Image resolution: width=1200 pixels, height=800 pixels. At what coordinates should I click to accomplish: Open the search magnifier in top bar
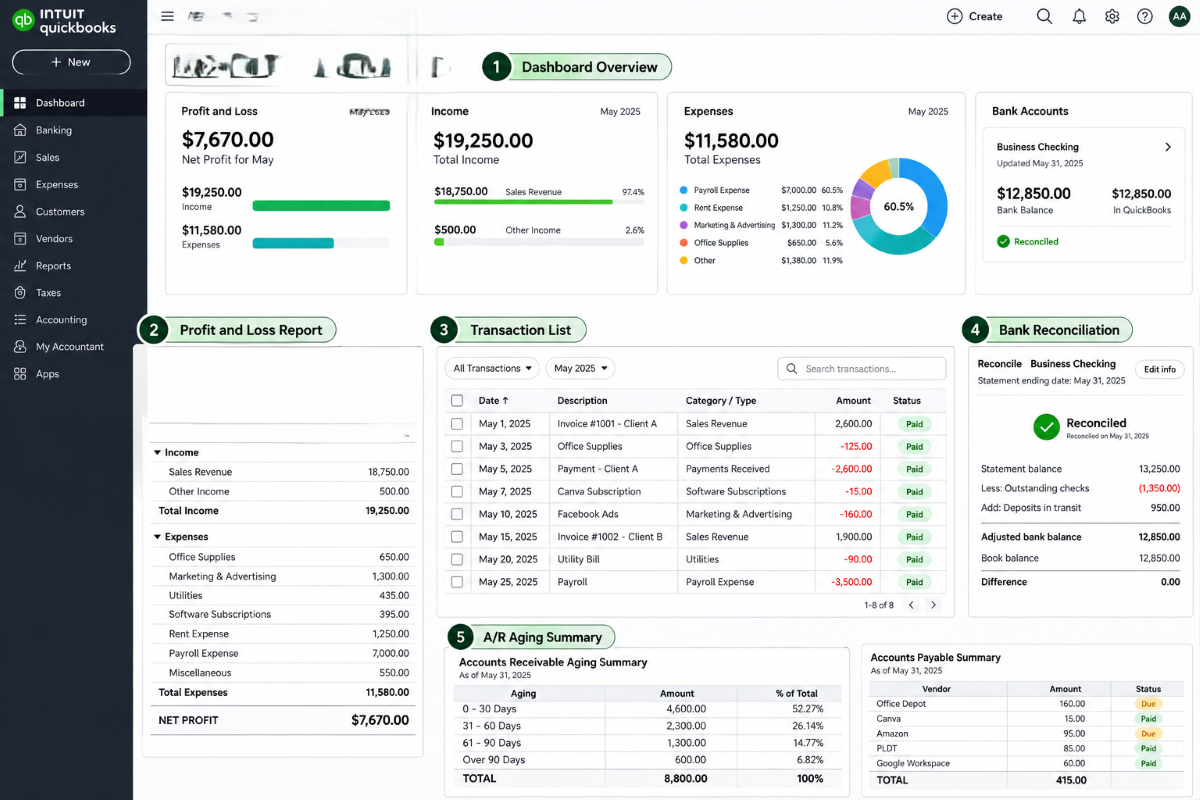1044,16
